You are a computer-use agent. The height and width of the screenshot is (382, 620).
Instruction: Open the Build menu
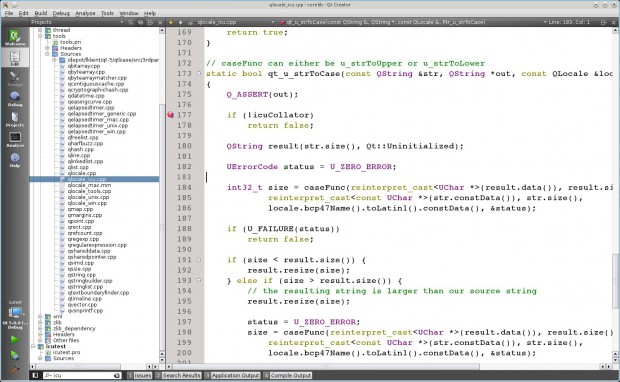41,13
